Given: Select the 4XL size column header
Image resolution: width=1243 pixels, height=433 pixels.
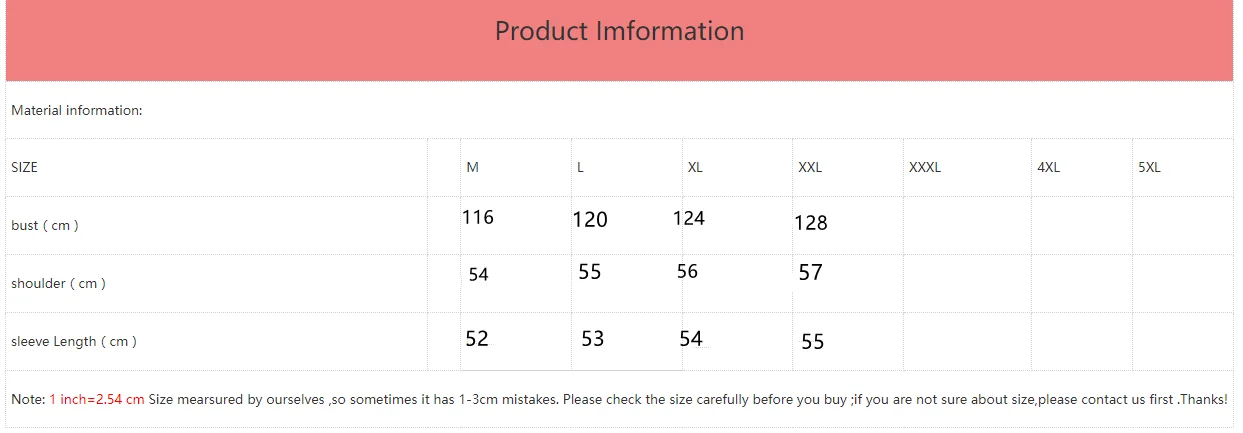Looking at the screenshot, I should tap(1048, 167).
